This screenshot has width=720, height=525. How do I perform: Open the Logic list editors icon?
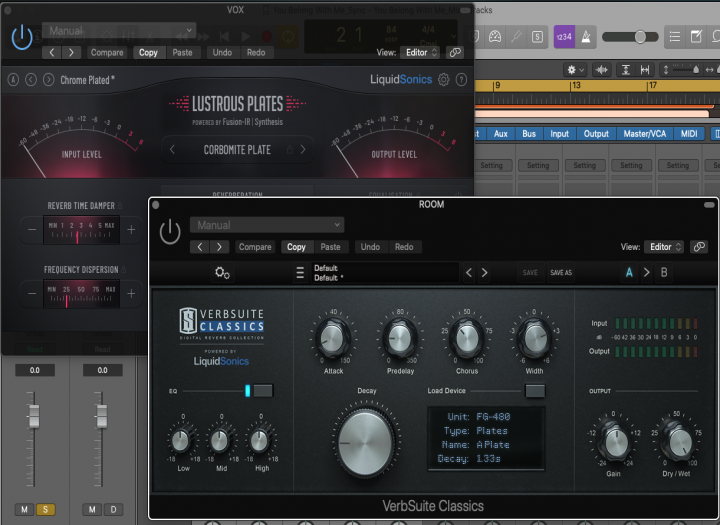(675, 37)
